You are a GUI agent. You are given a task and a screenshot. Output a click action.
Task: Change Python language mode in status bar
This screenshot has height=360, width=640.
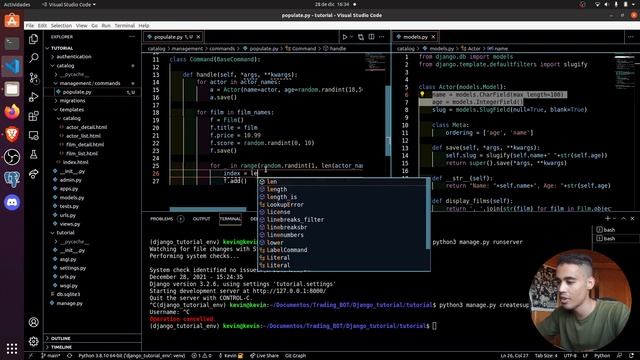click(602, 356)
